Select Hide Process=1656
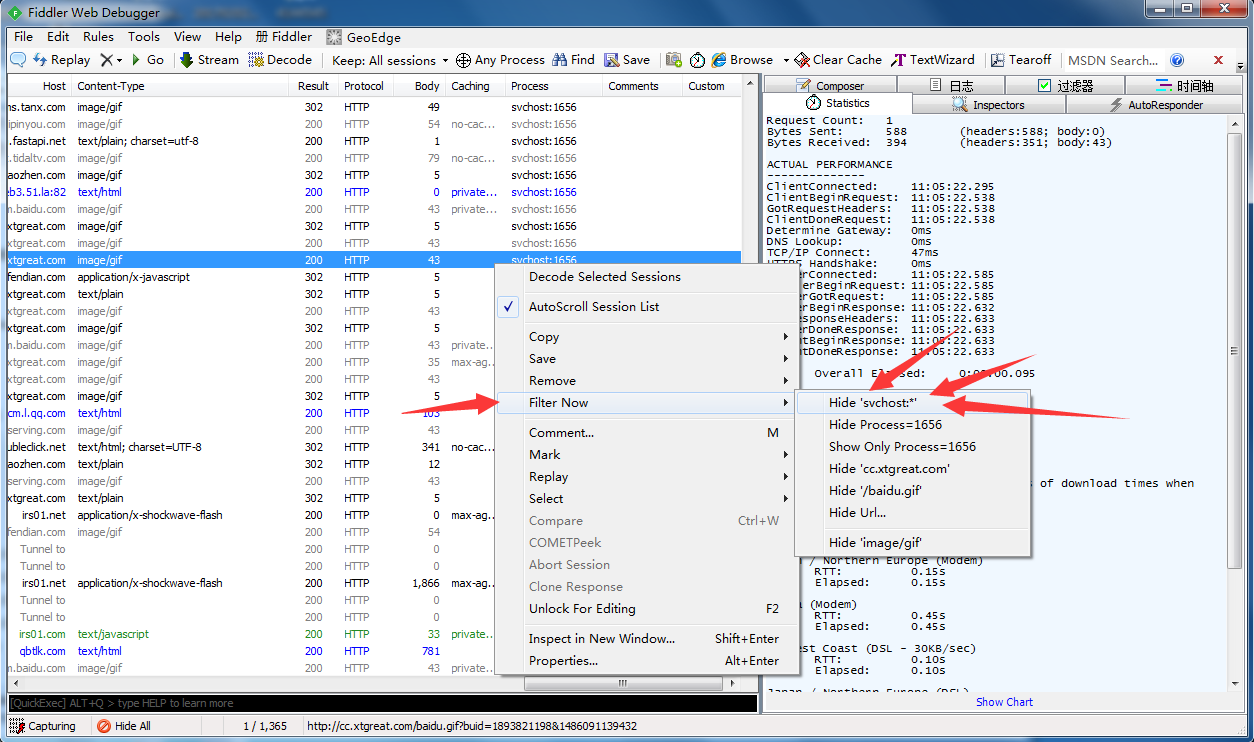Image resolution: width=1254 pixels, height=742 pixels. tap(911, 425)
